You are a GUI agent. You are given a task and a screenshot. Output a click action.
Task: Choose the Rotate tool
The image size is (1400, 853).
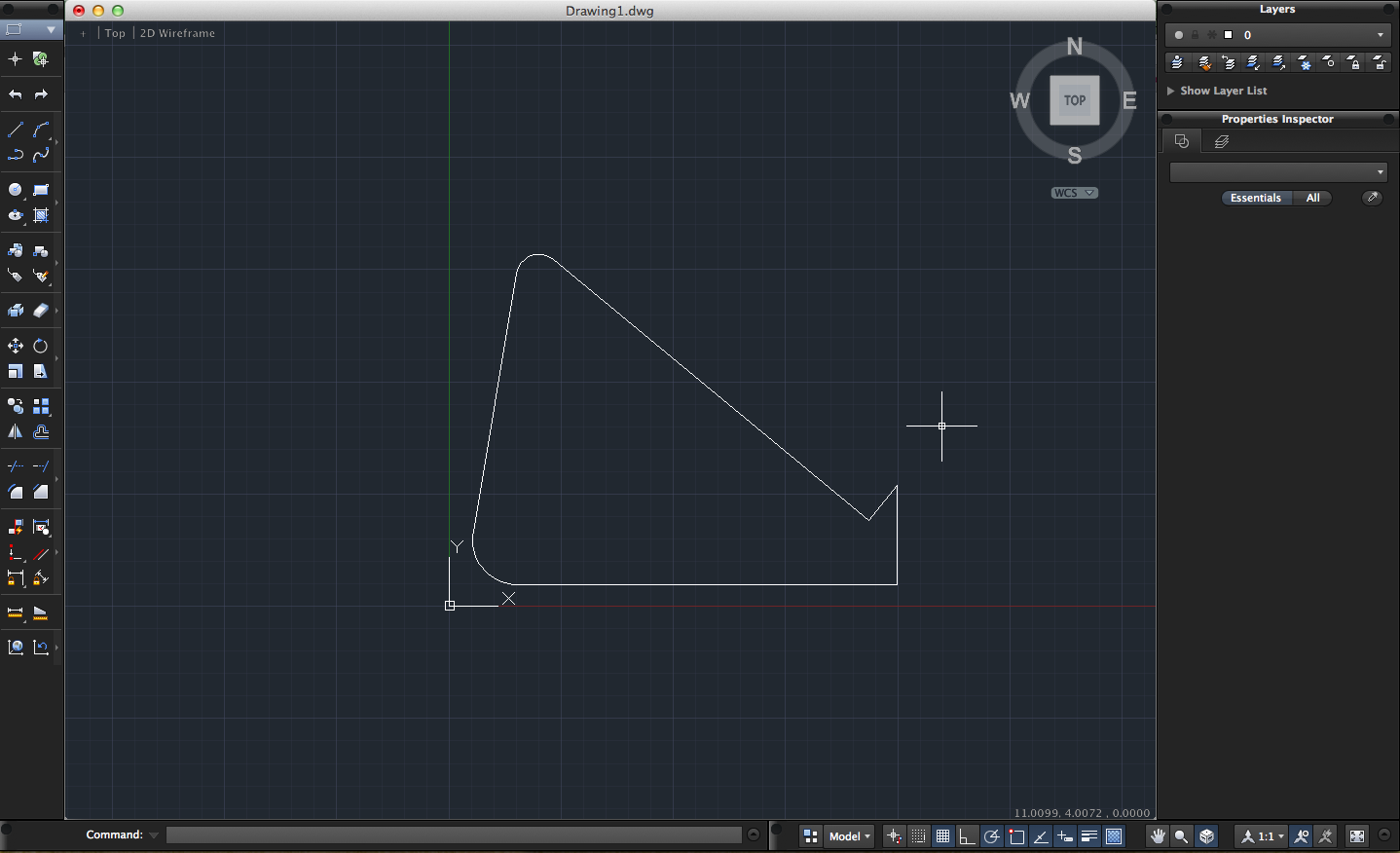click(41, 347)
